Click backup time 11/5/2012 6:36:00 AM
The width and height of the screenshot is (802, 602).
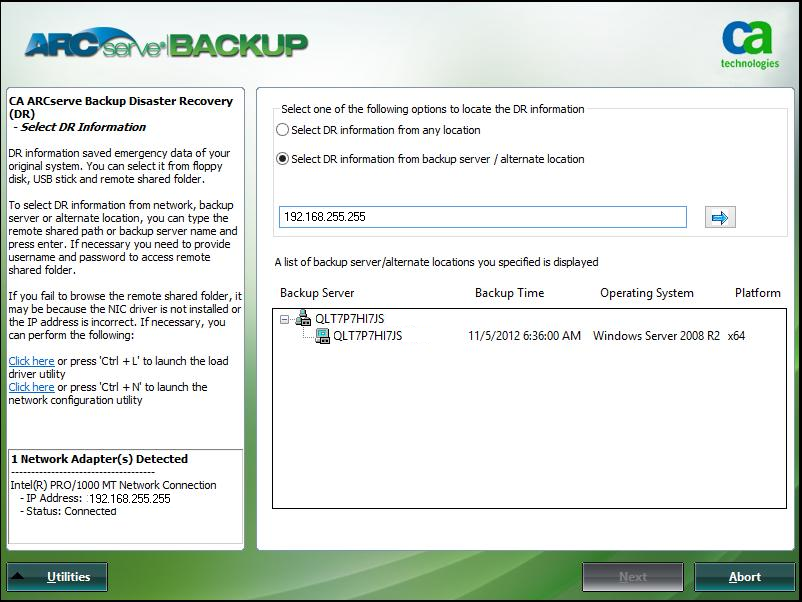[524, 336]
